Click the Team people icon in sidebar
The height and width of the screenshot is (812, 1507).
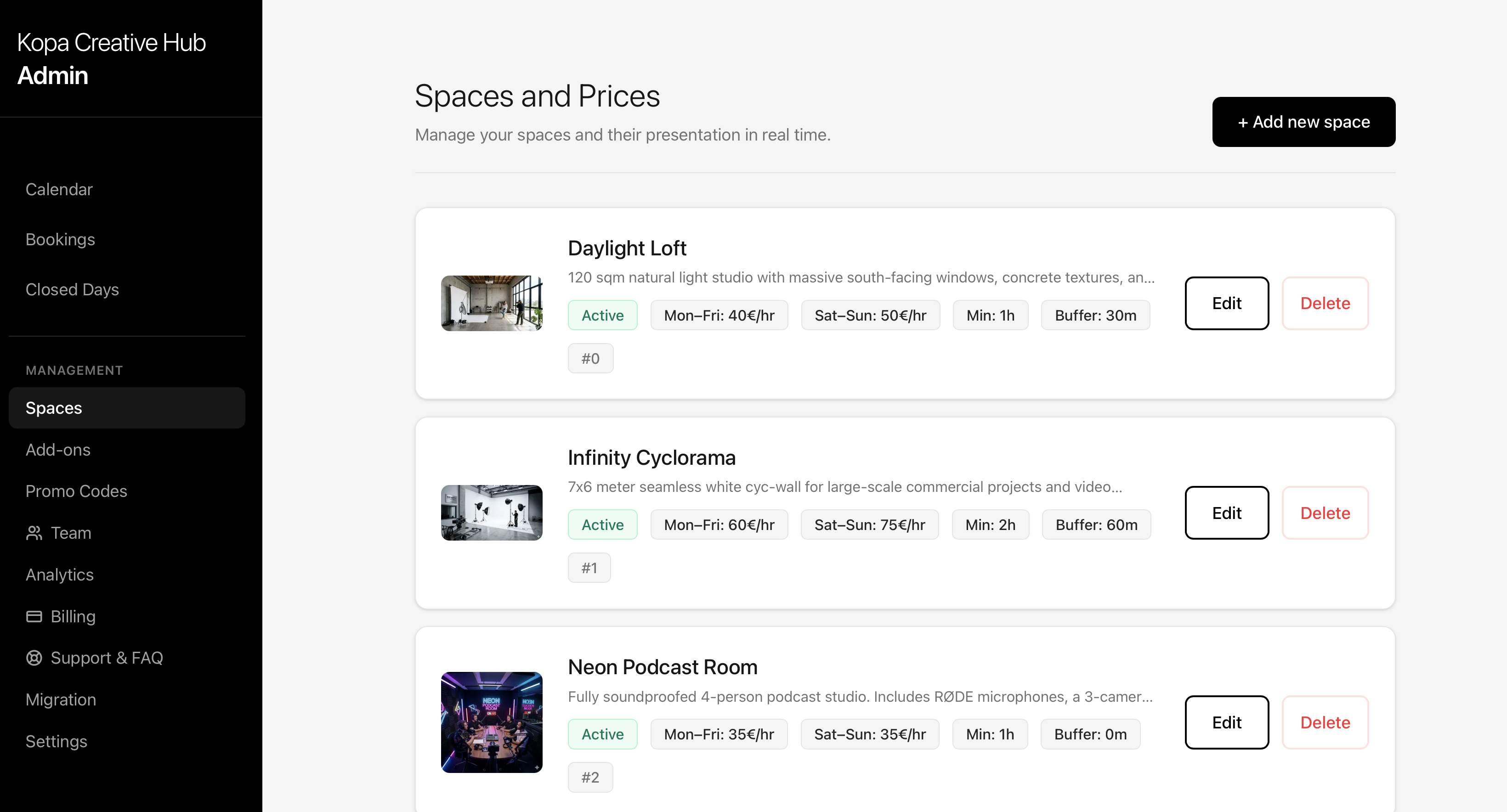coord(34,533)
